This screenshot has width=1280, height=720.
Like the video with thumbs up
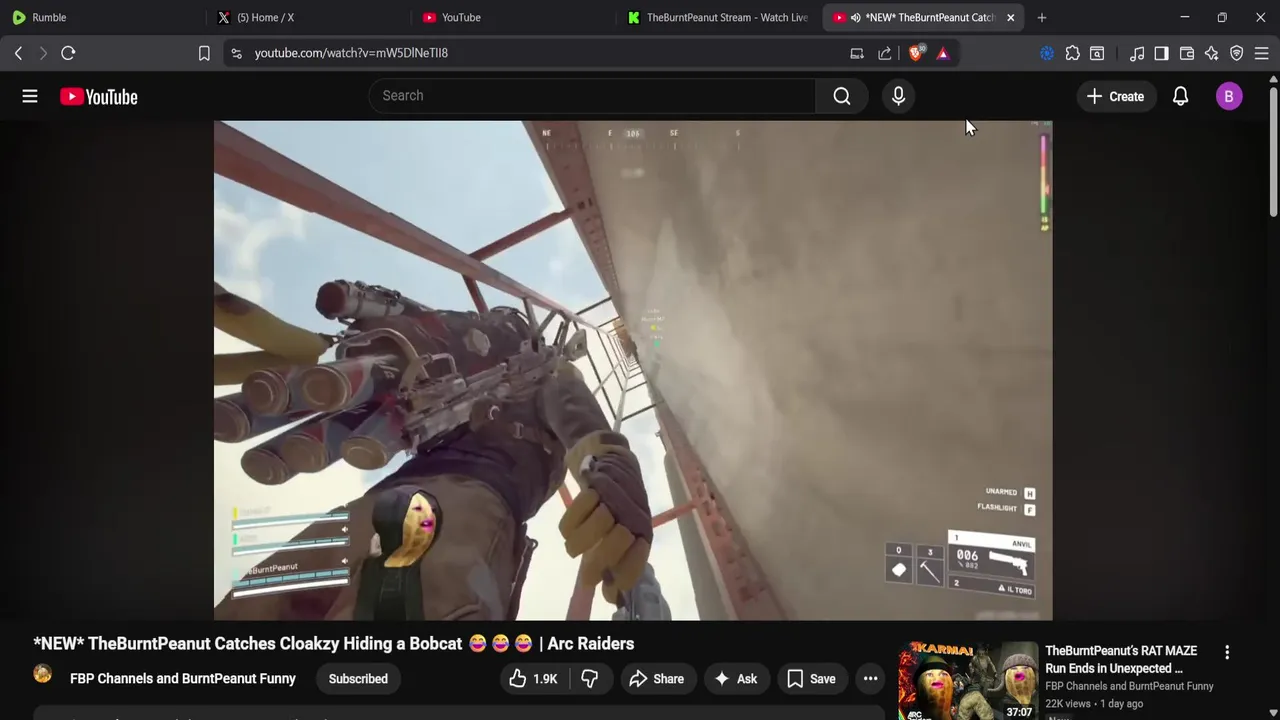coord(533,679)
